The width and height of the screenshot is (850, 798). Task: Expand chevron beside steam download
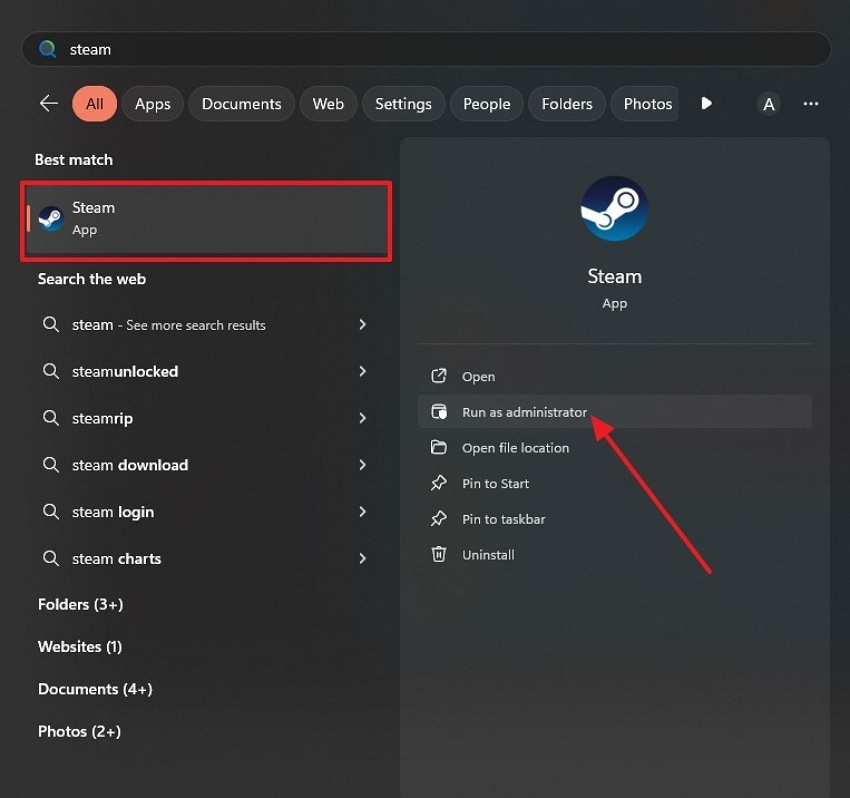pyautogui.click(x=362, y=465)
